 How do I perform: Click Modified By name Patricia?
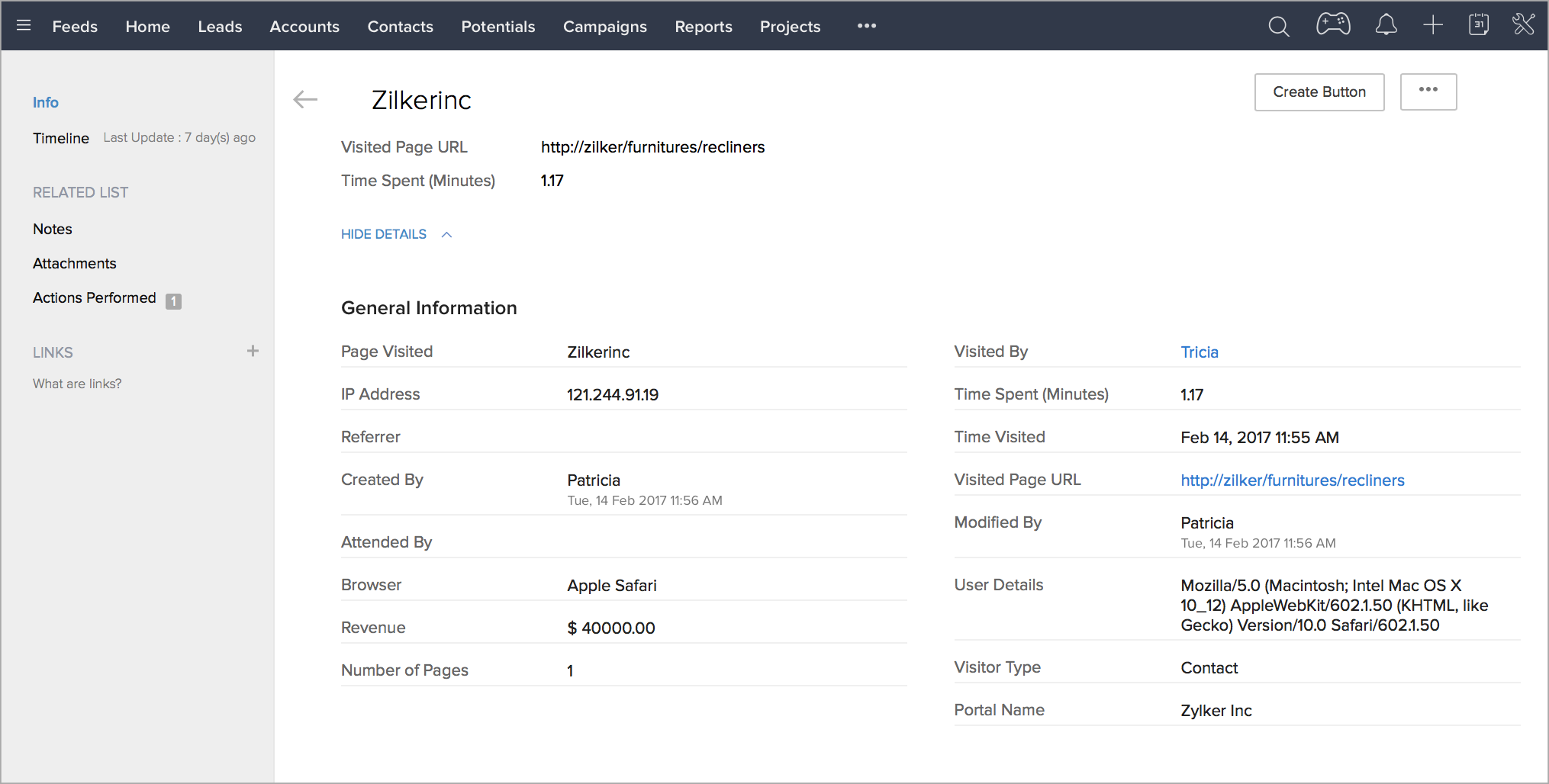1207,523
